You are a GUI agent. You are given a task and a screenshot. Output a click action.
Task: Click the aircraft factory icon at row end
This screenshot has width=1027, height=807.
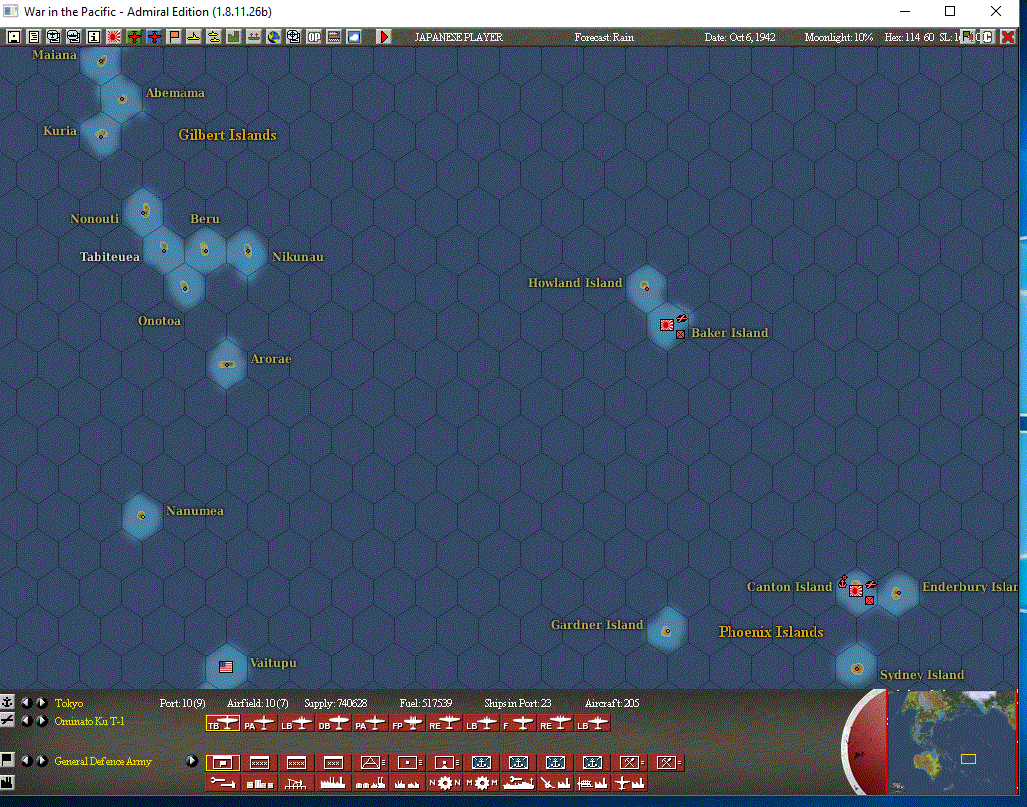(x=629, y=783)
